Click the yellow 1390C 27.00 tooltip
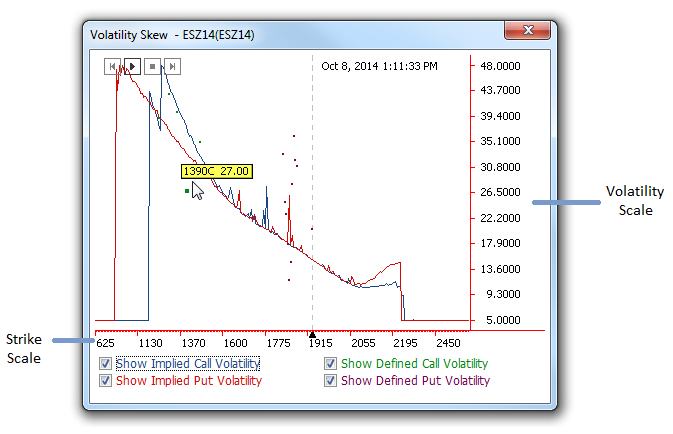The image size is (673, 434). tap(216, 171)
